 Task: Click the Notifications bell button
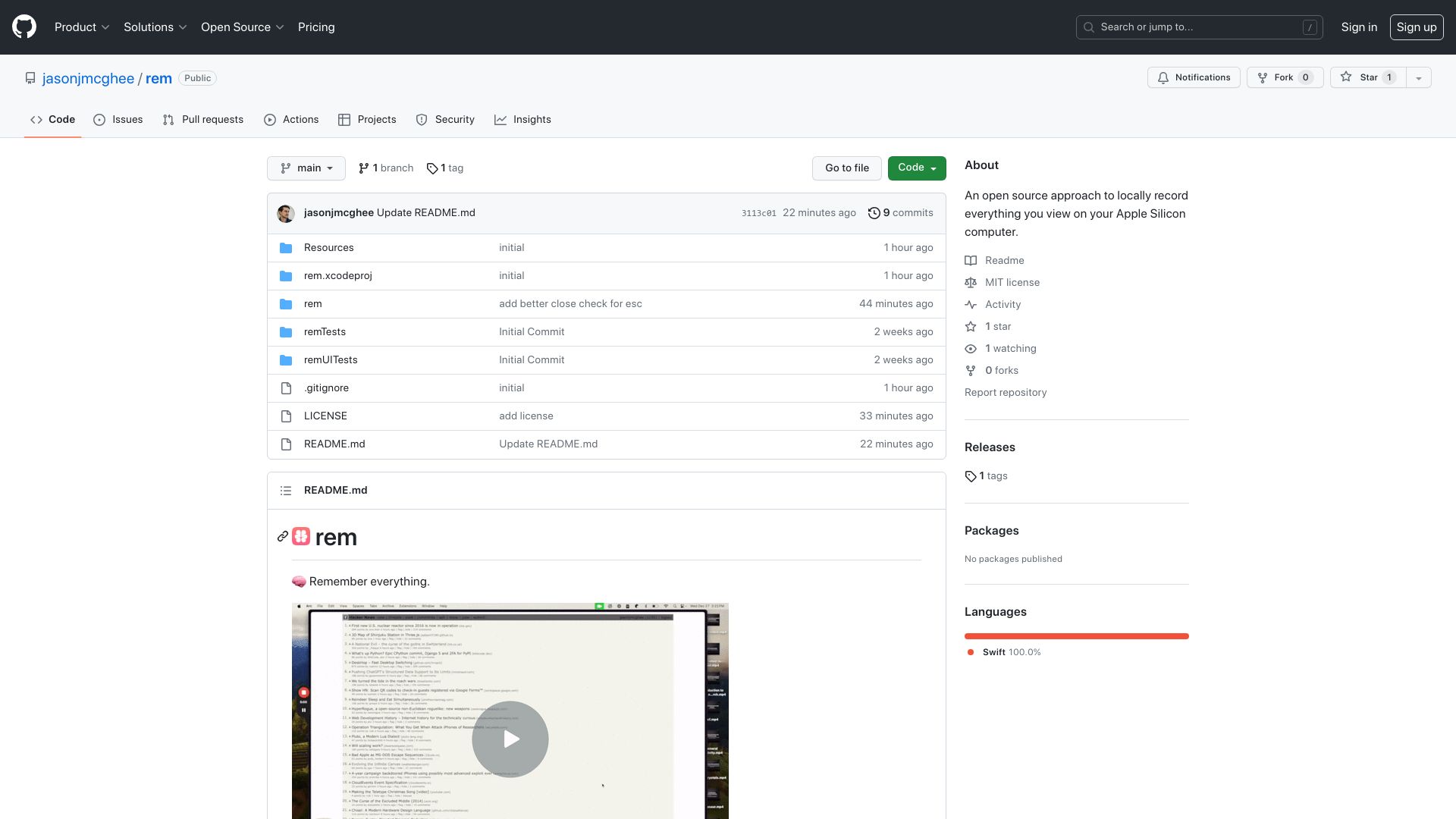[x=1194, y=77]
